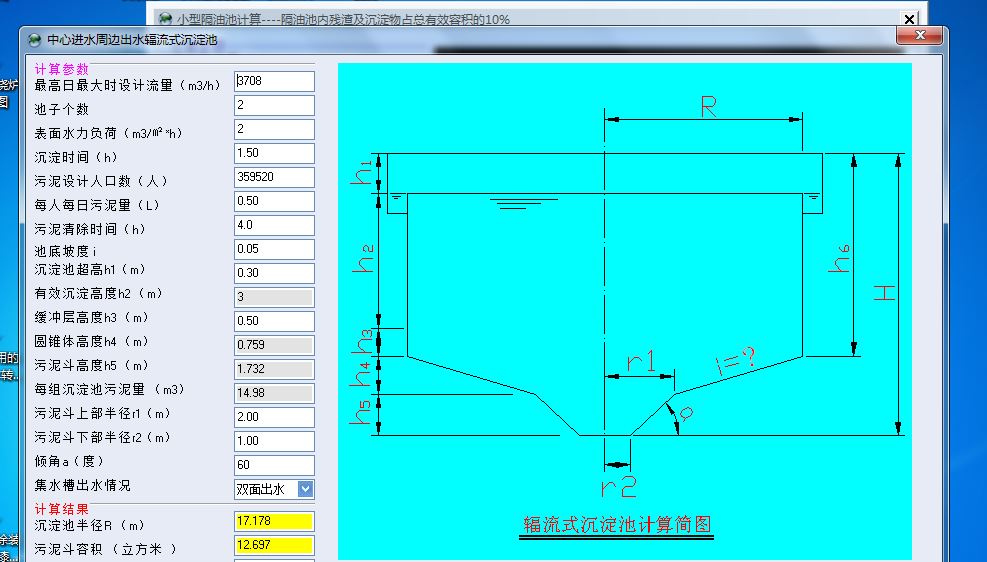
Task: Click the hopper upper radius r1 field showing 2.00
Action: (x=274, y=417)
